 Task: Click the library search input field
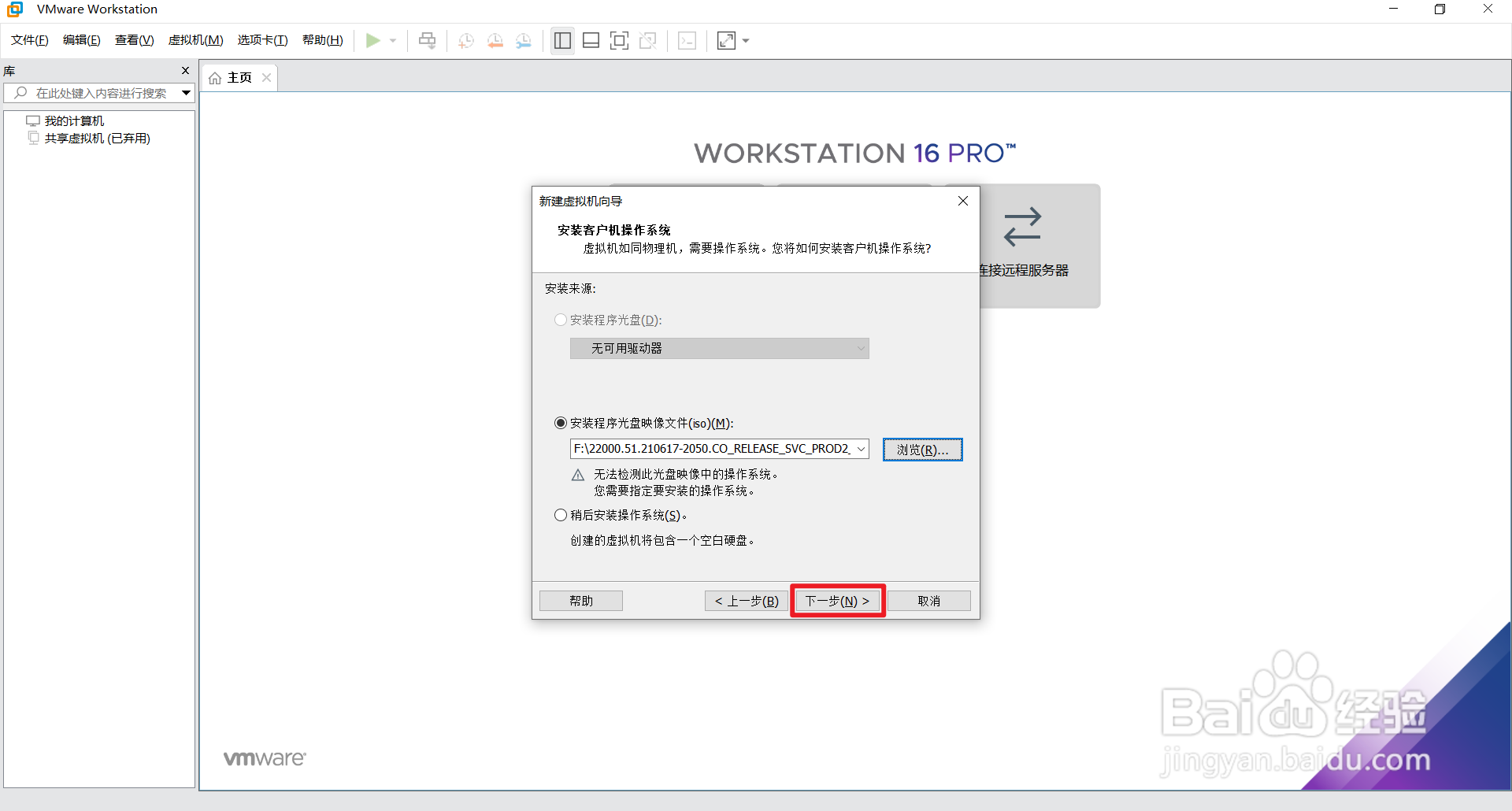point(101,93)
